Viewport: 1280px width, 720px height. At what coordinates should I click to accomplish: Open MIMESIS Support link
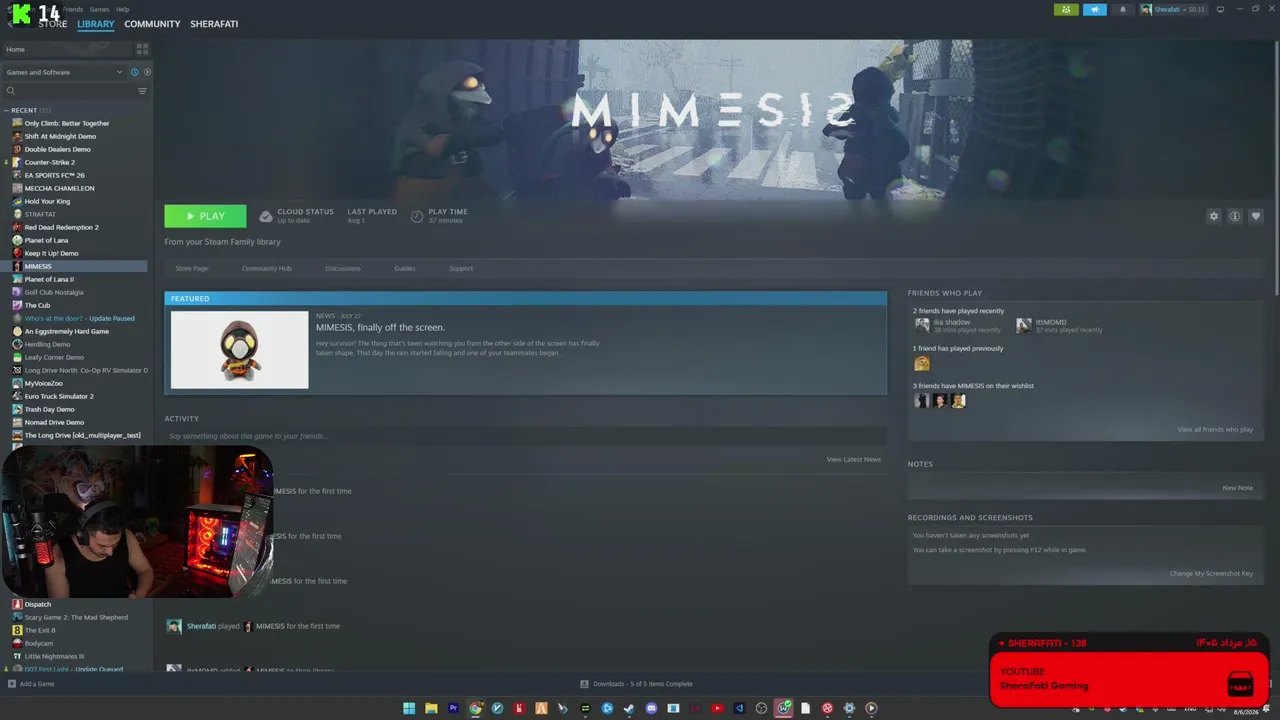(x=460, y=268)
